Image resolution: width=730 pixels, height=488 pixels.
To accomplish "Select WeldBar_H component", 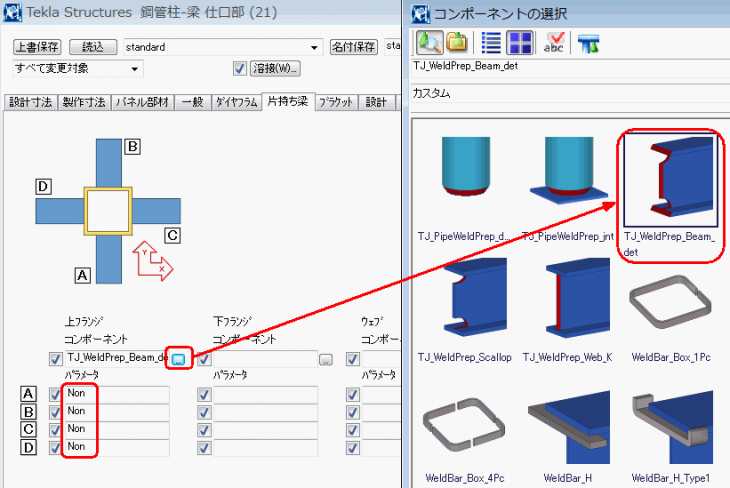I will coord(569,427).
